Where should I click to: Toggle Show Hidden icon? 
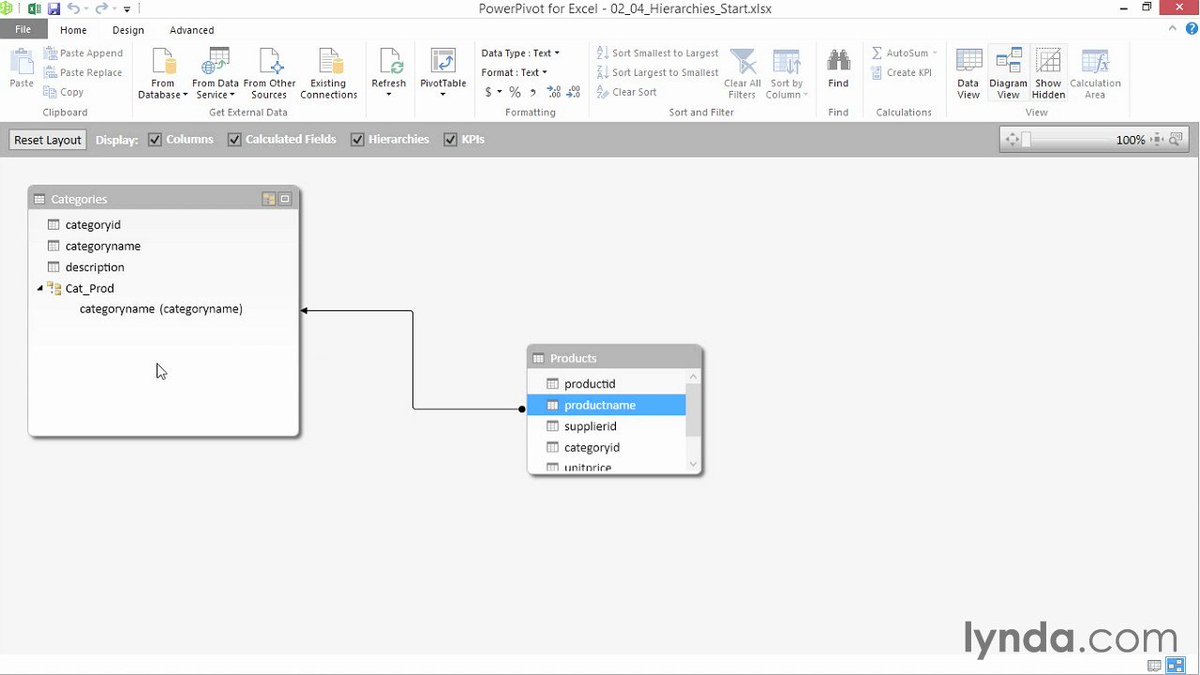tap(1048, 61)
